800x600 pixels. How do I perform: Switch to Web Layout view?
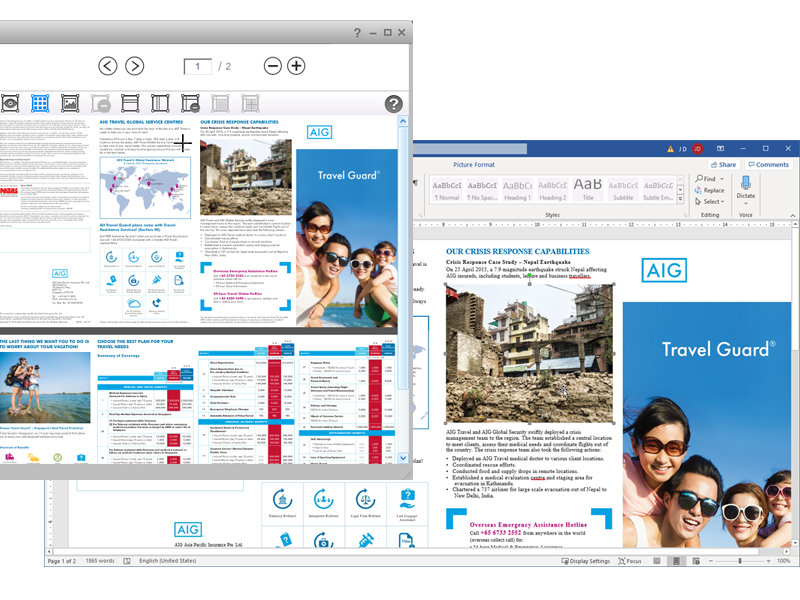(696, 561)
